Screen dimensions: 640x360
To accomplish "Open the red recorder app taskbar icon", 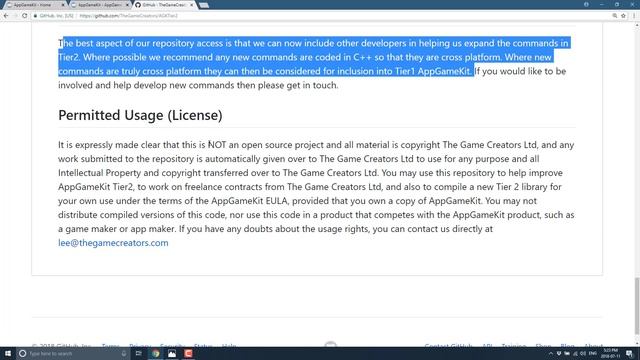I will [188, 353].
